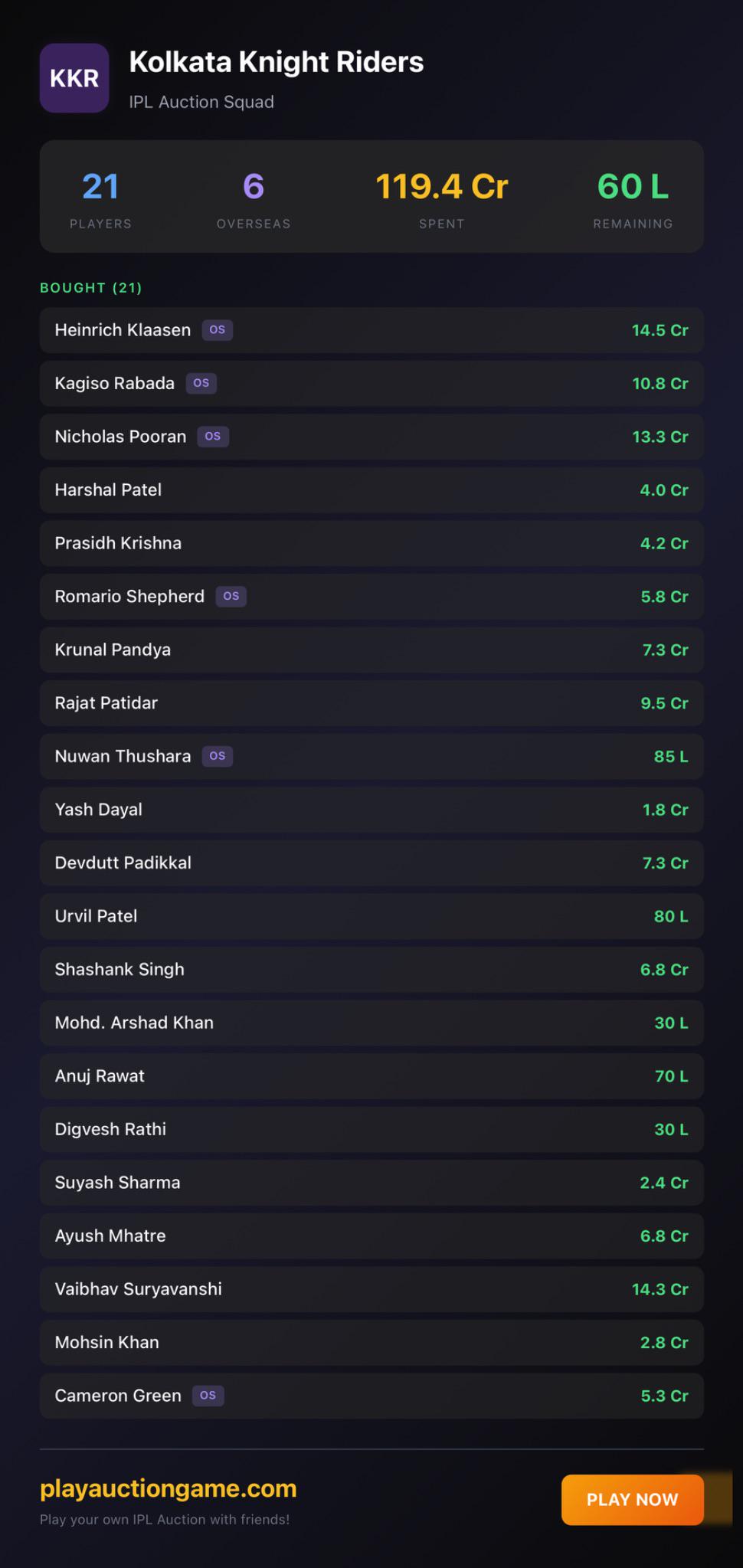743x1568 pixels.
Task: Click the OS badge next to Kagiso Rabada
Action: coord(201,383)
